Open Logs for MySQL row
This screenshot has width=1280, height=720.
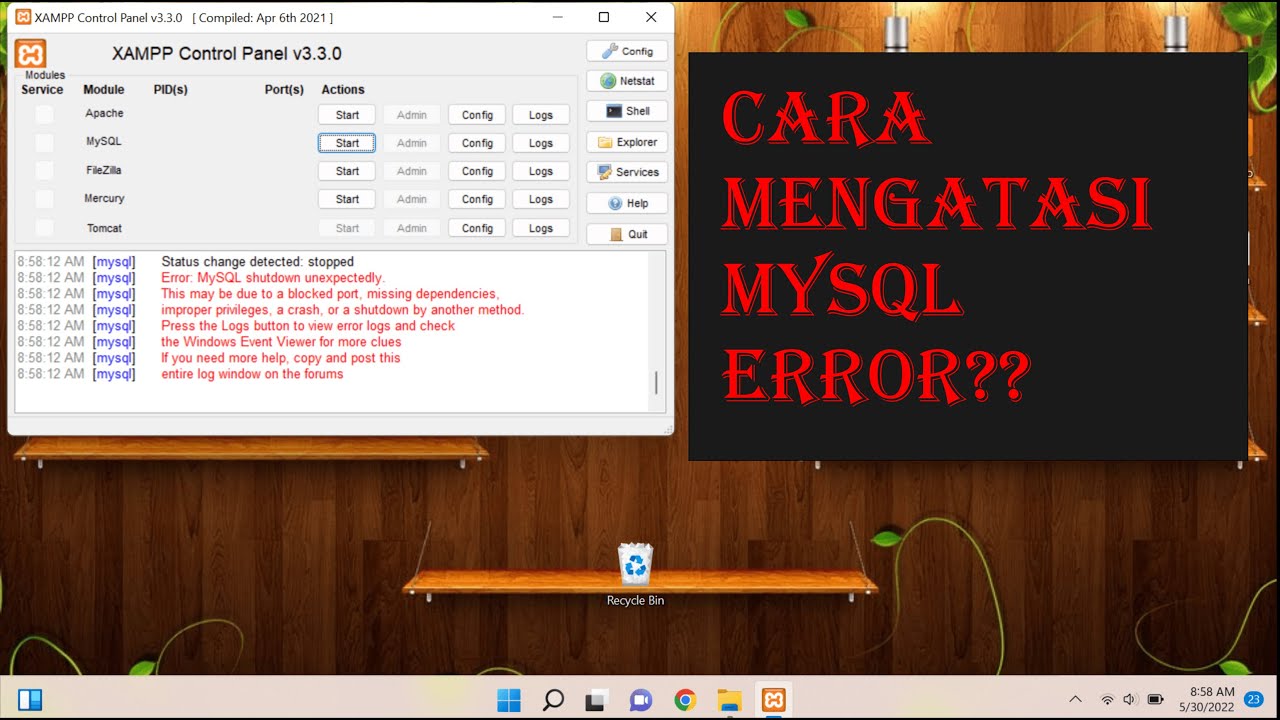tap(541, 143)
